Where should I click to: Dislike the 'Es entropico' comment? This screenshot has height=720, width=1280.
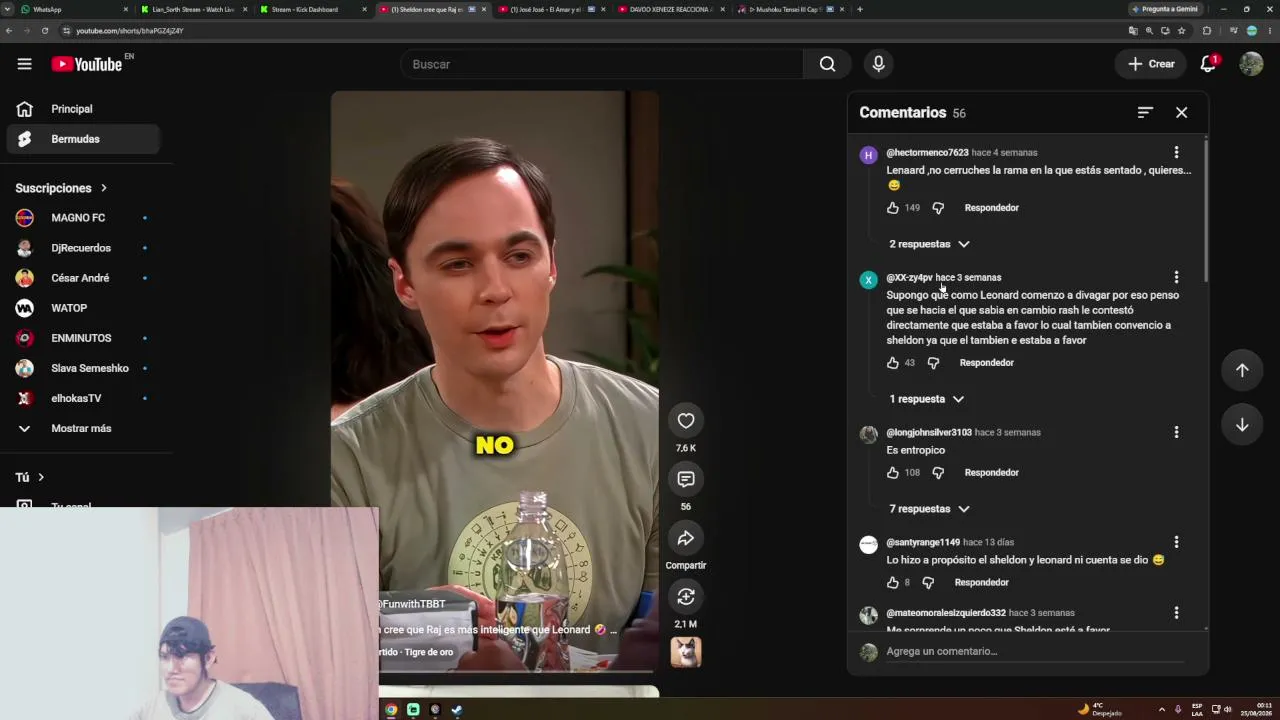(x=938, y=473)
